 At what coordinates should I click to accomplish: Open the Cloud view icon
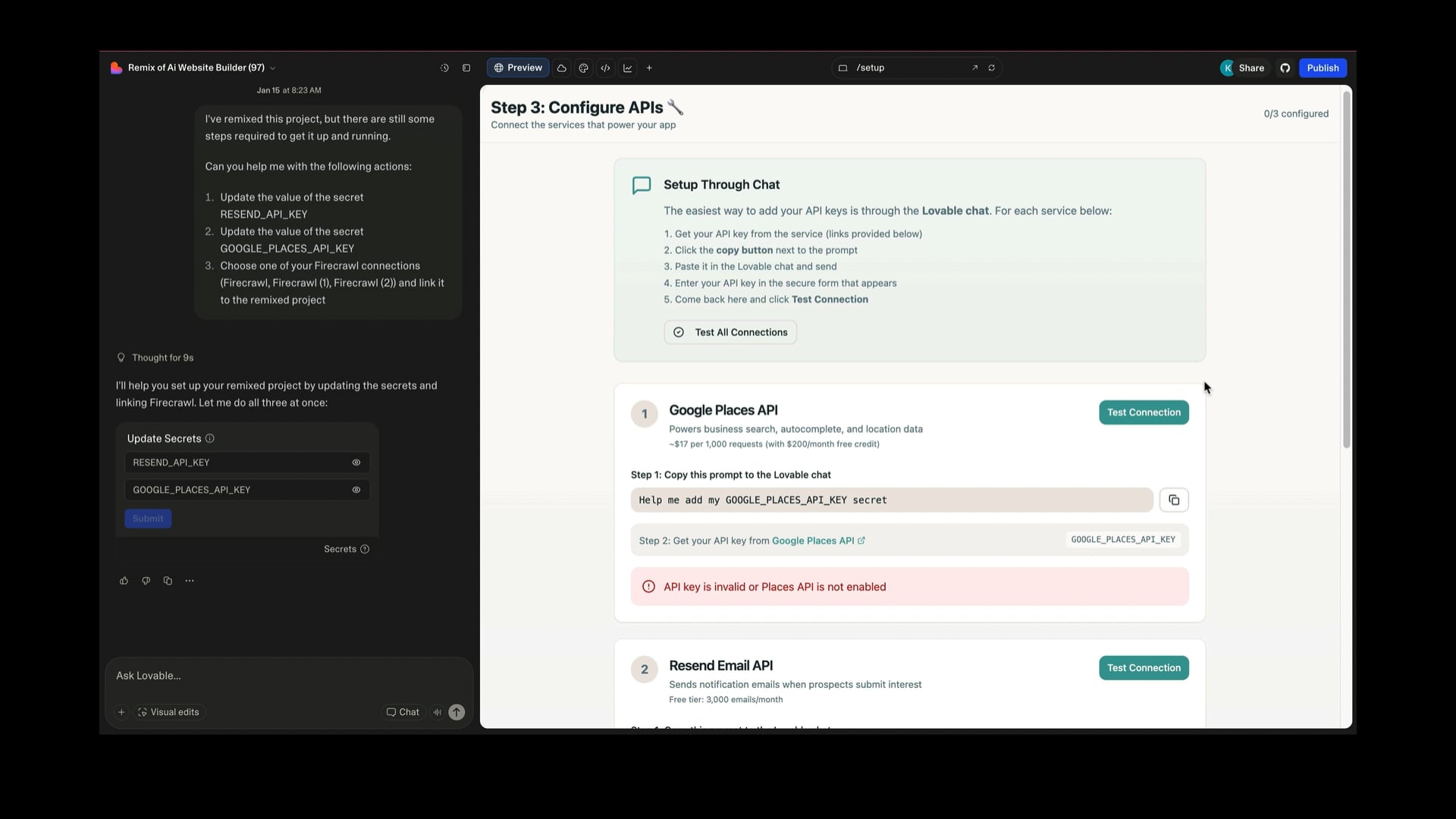562,68
